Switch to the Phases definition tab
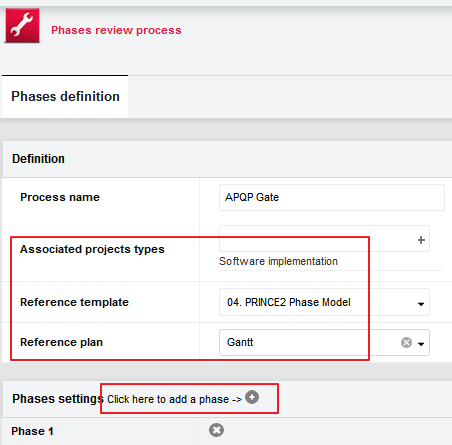 click(65, 96)
